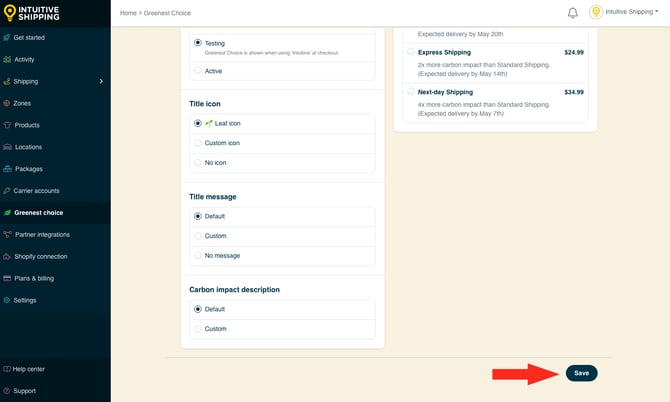Choose No message under Title message
The height and width of the screenshot is (402, 670).
pyautogui.click(x=198, y=255)
